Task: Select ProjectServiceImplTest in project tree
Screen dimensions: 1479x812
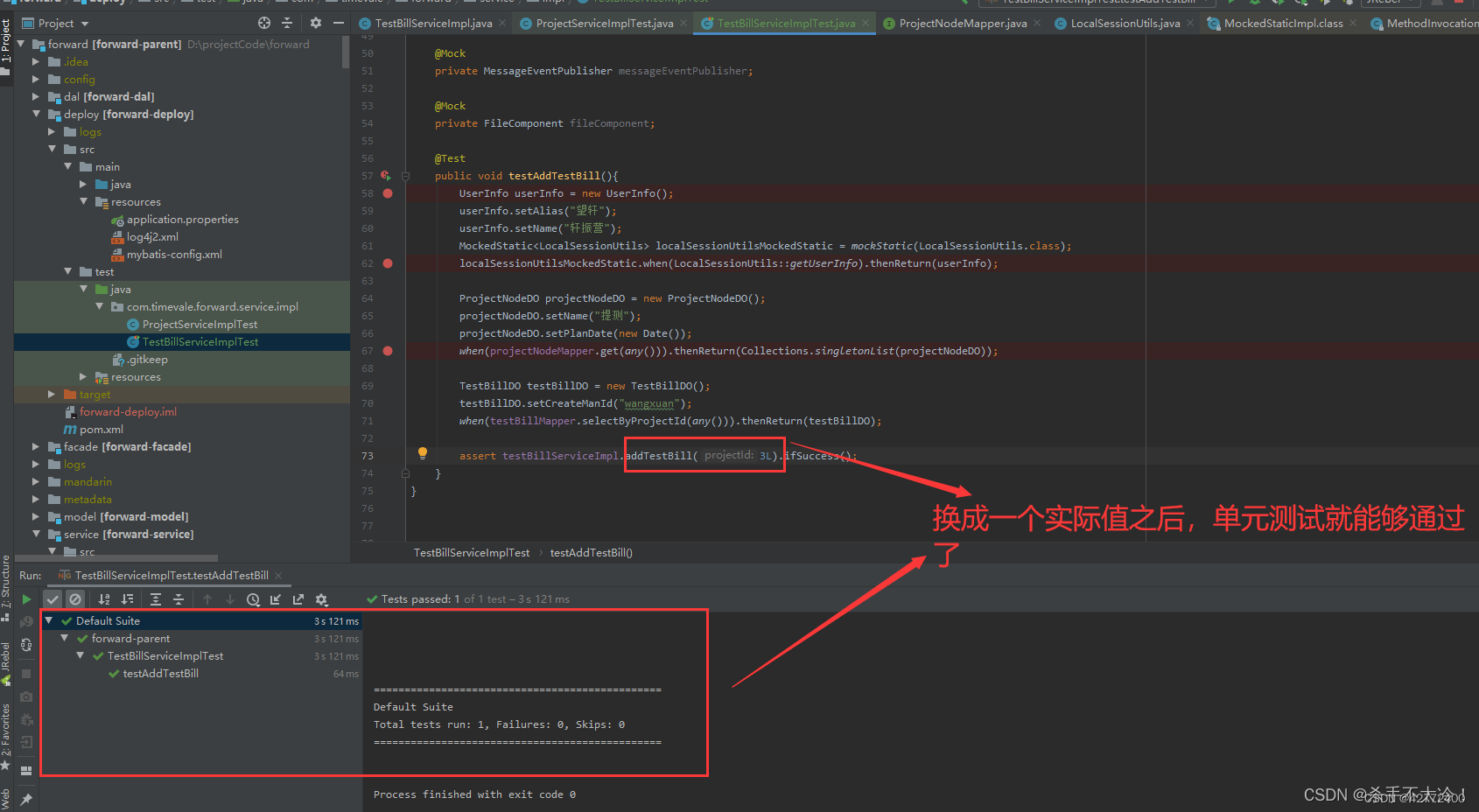Action: [x=200, y=324]
